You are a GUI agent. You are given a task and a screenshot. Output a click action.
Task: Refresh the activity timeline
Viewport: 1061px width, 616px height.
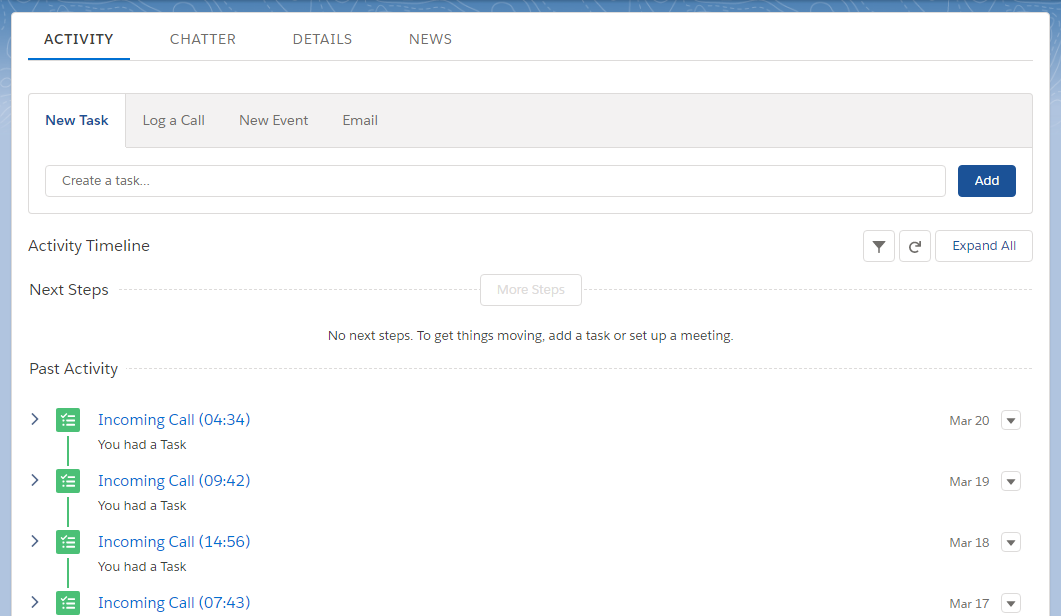pyautogui.click(x=915, y=246)
